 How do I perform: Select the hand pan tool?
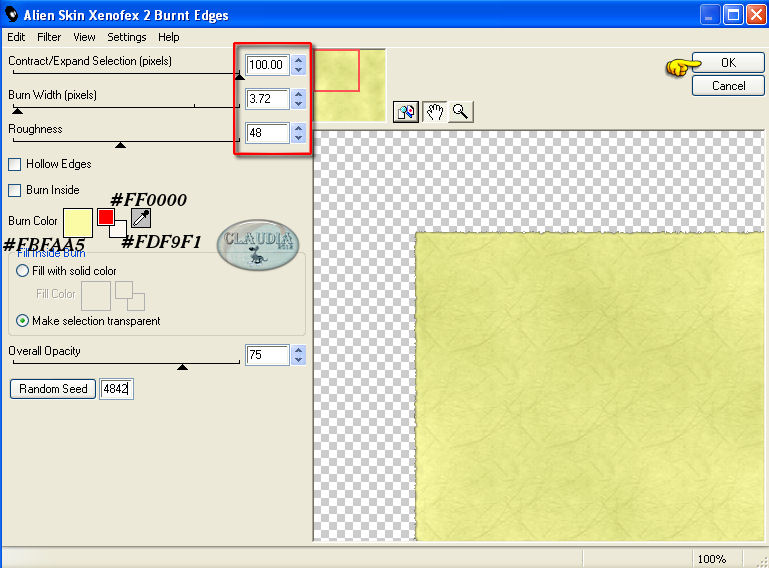[x=434, y=112]
